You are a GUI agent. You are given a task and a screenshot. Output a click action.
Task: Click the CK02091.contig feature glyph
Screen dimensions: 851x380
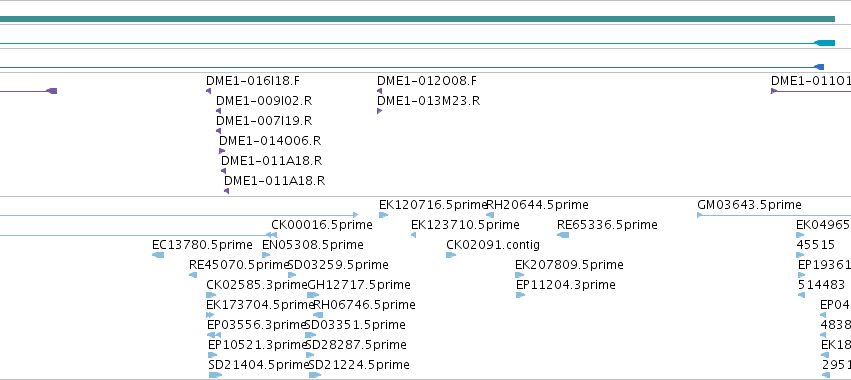click(x=451, y=255)
